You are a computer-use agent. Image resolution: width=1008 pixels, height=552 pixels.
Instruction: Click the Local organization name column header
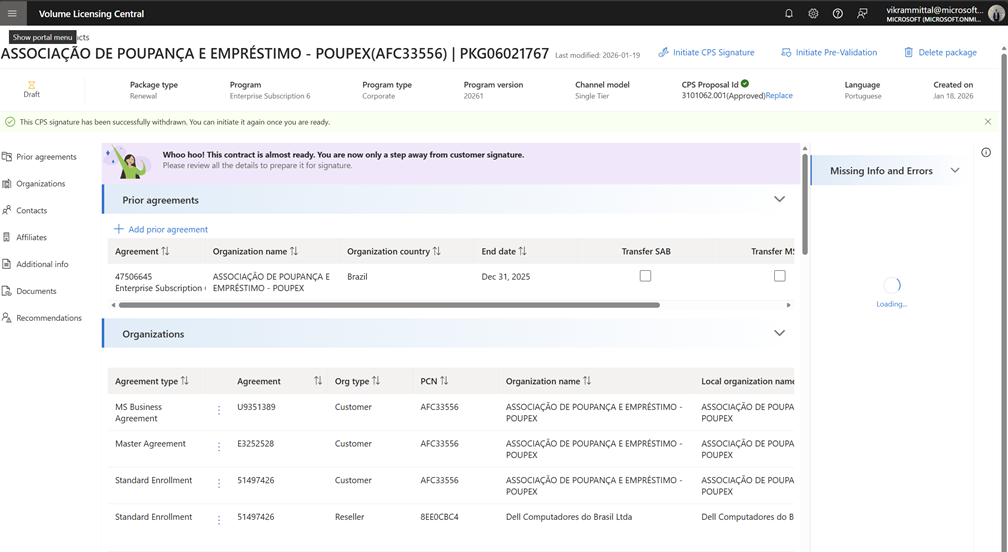pyautogui.click(x=748, y=381)
